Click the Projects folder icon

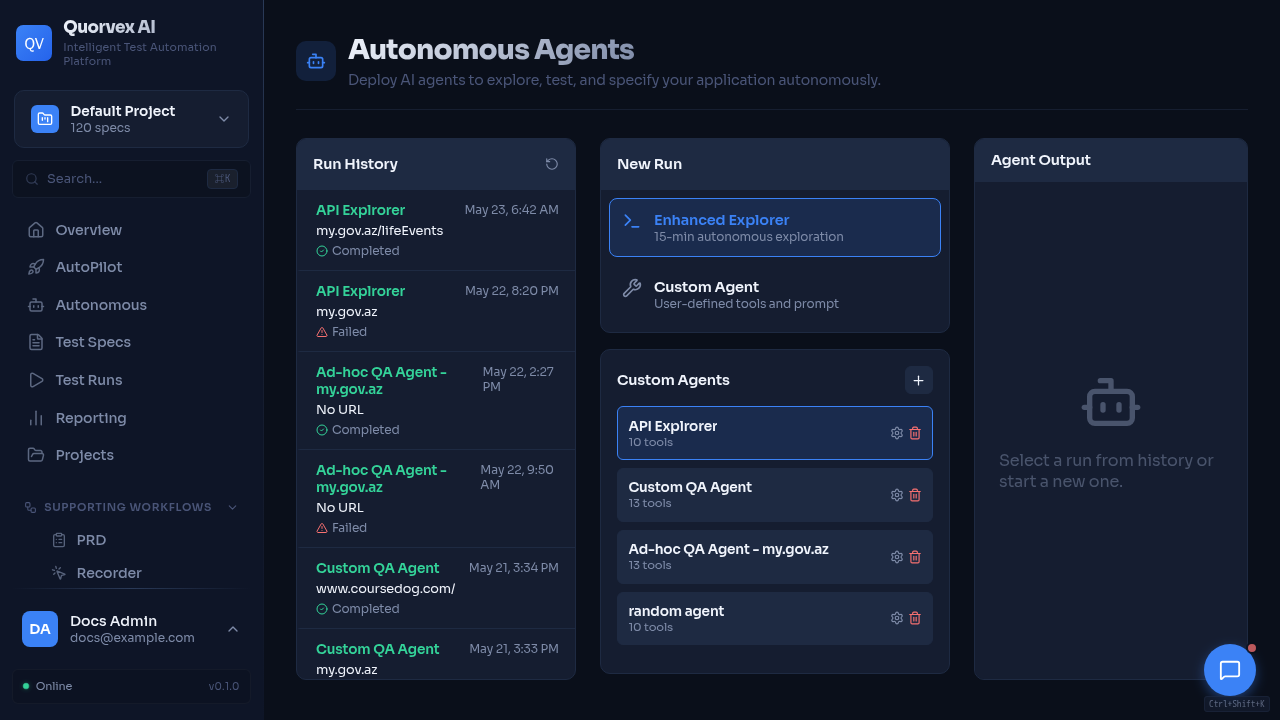36,455
